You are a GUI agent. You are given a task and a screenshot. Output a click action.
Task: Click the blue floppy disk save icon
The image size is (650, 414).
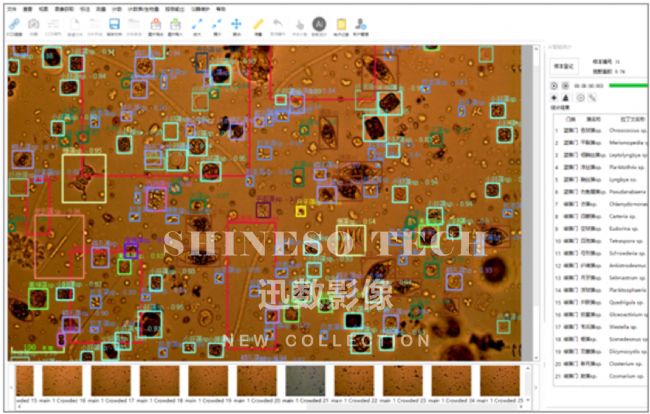(114, 24)
